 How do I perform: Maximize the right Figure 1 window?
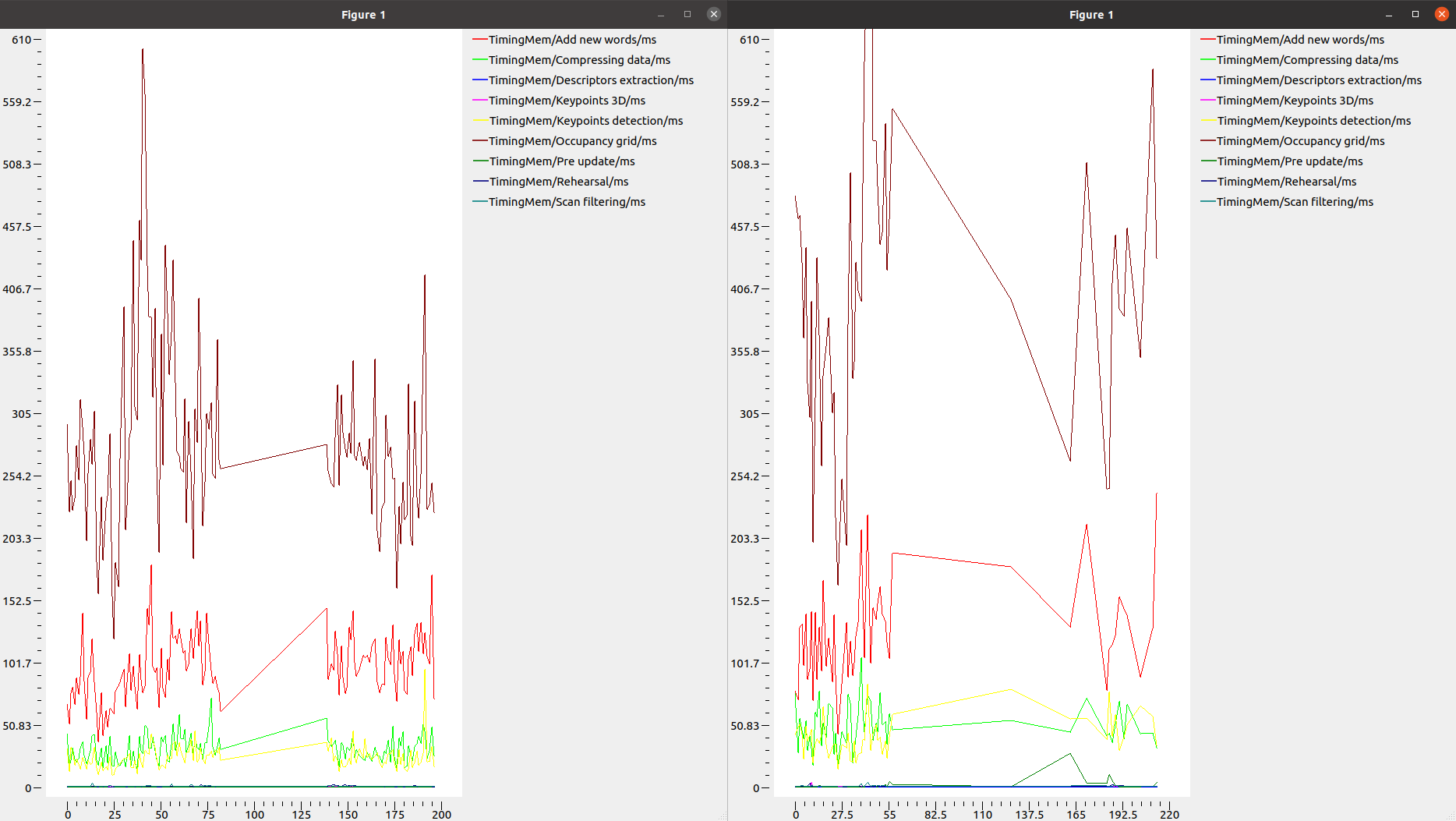[1415, 14]
